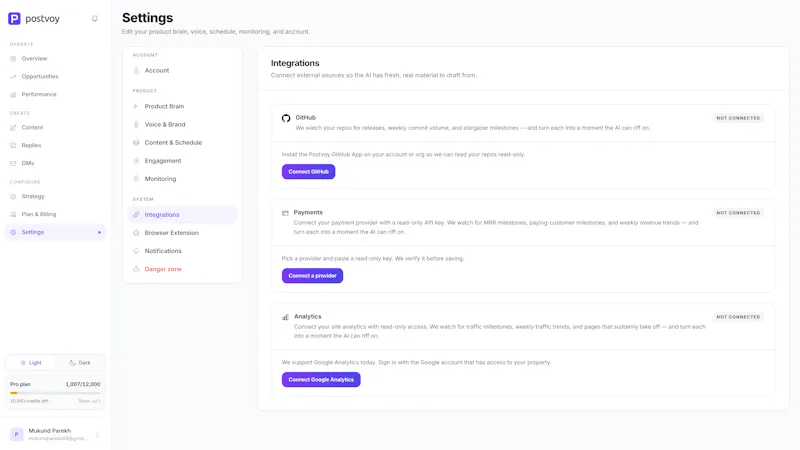
Task: Click the Account person icon
Action: (136, 71)
